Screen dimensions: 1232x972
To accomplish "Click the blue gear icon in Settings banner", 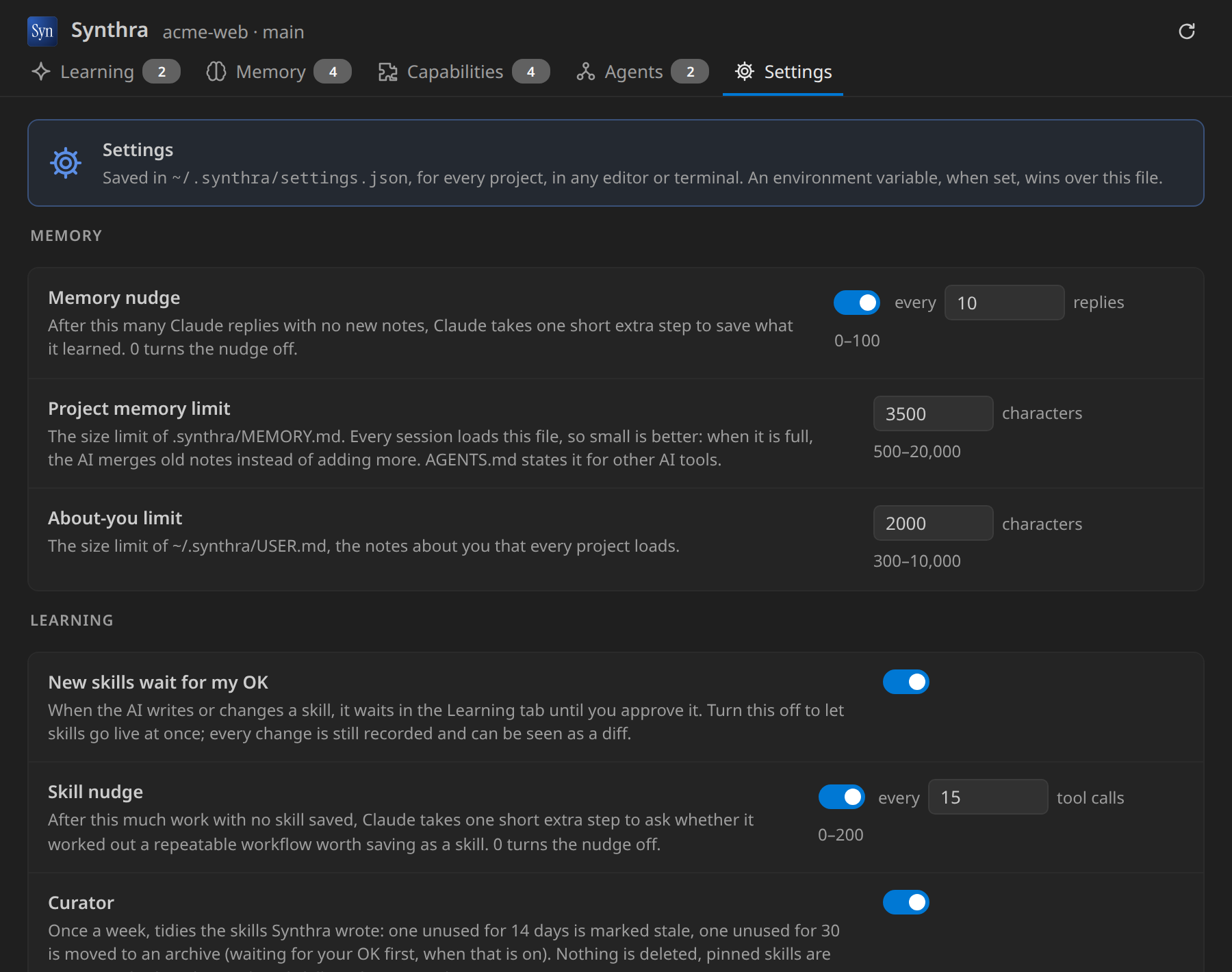I will (x=66, y=163).
